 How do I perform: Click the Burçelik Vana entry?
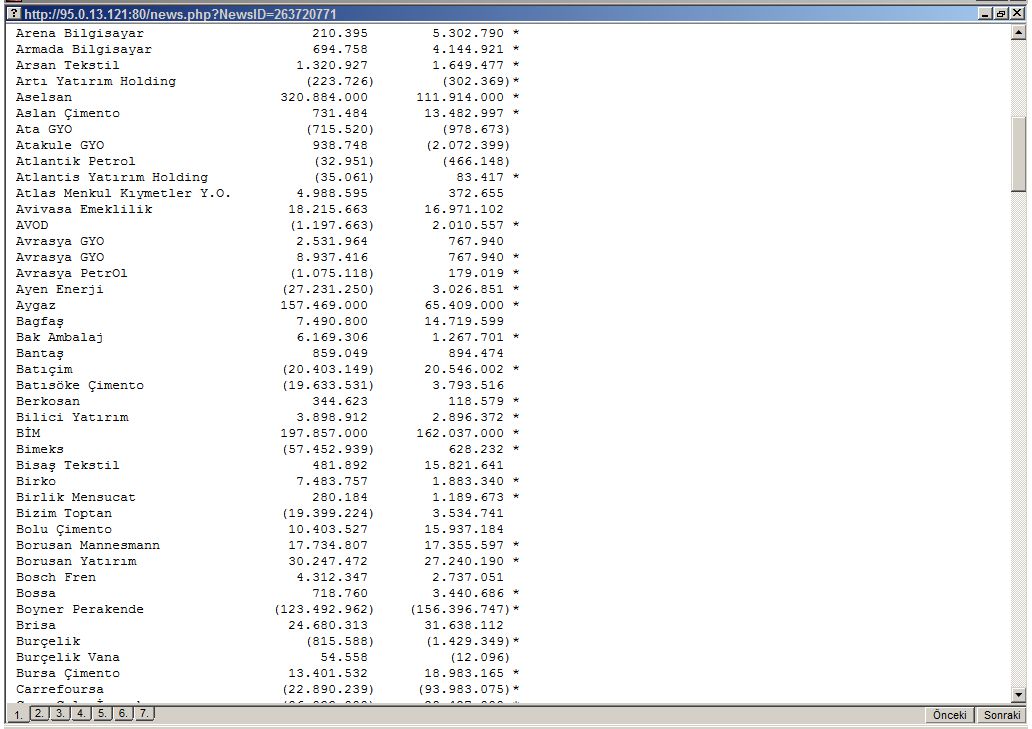(68, 657)
